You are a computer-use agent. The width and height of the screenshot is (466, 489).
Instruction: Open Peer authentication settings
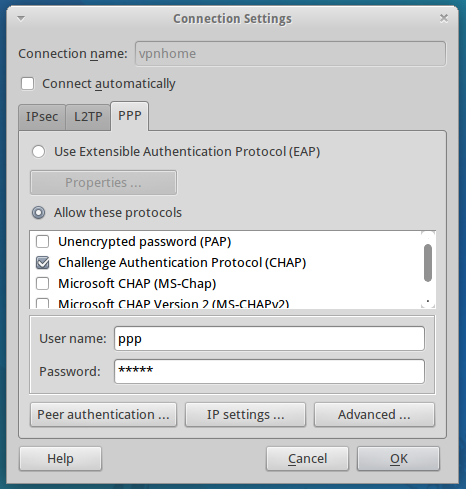(103, 415)
